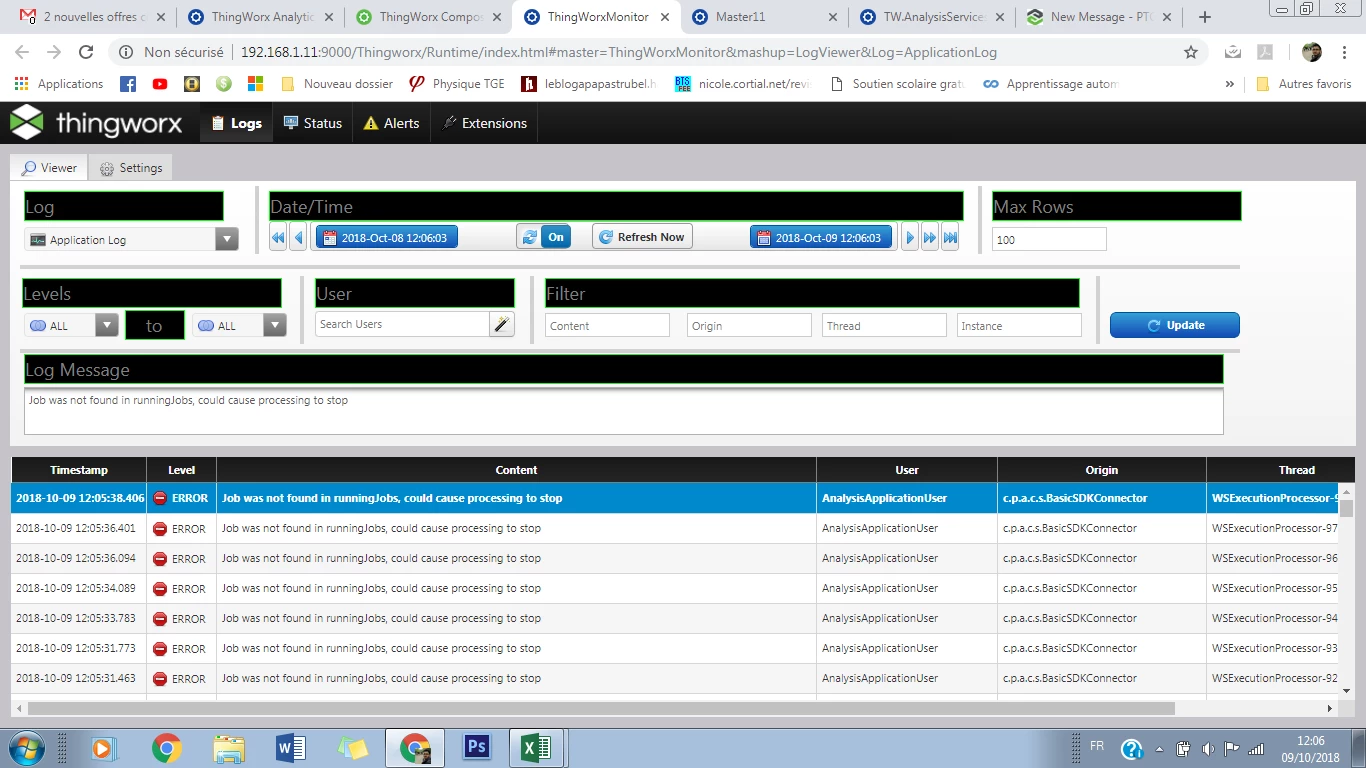The image size is (1366, 768).
Task: Click the red error icon in the 12:05:34.089 row
Action: tap(160, 588)
